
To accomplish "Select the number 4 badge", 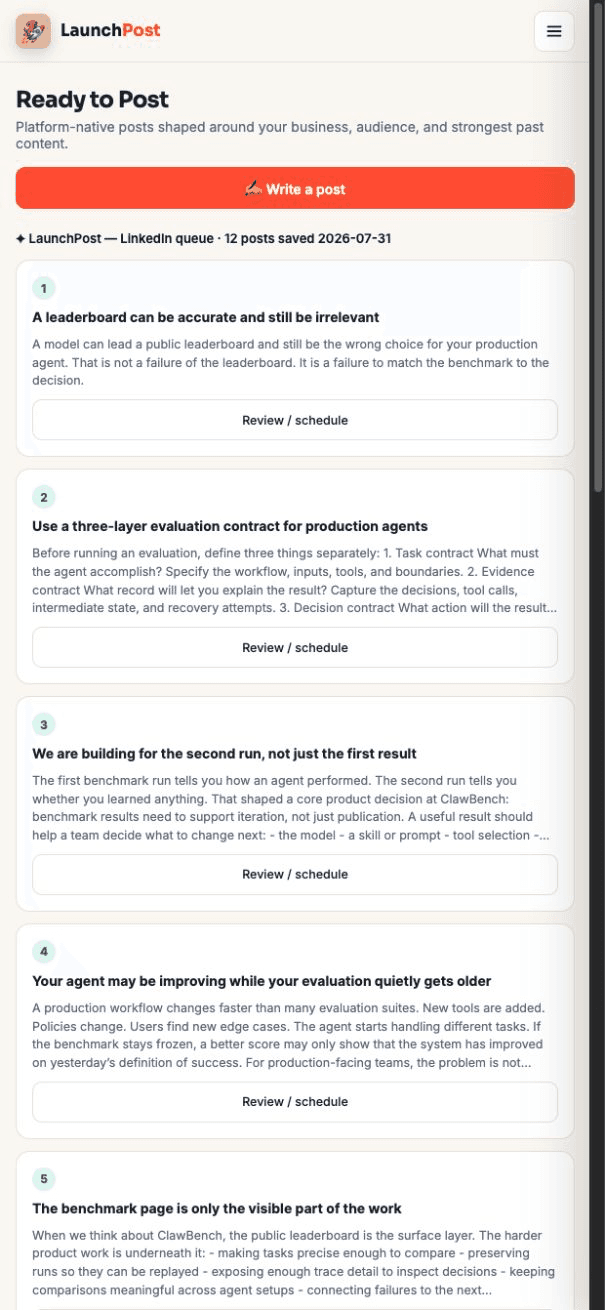I will (44, 951).
